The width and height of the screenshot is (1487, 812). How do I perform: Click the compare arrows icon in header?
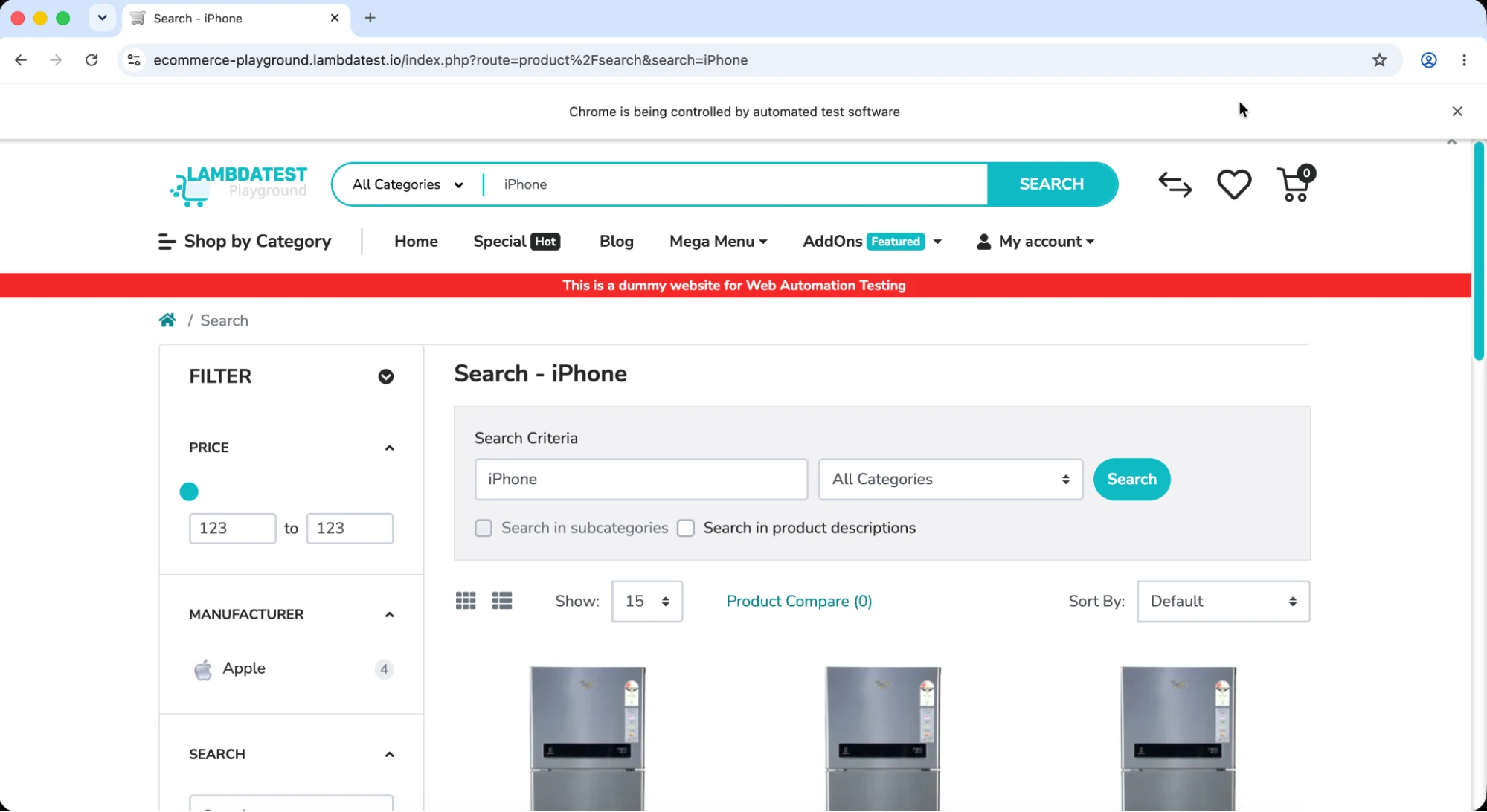coord(1175,184)
